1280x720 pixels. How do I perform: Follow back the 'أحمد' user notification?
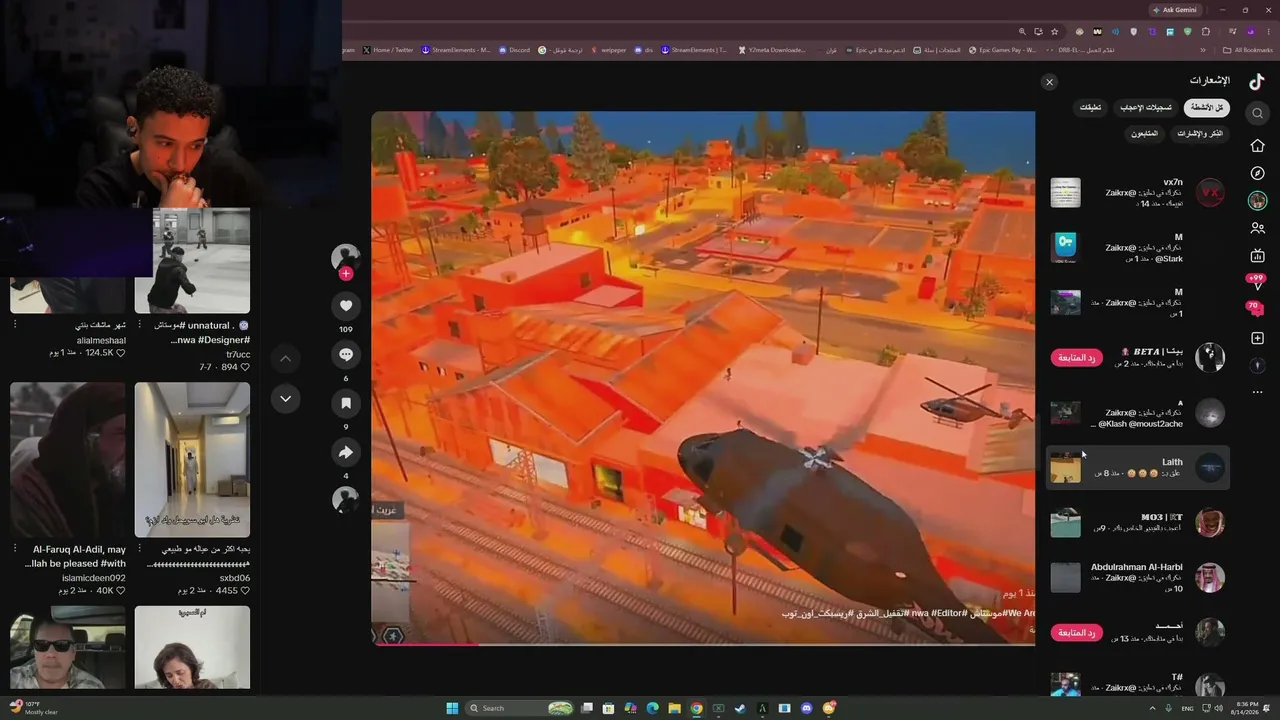coord(1077,632)
